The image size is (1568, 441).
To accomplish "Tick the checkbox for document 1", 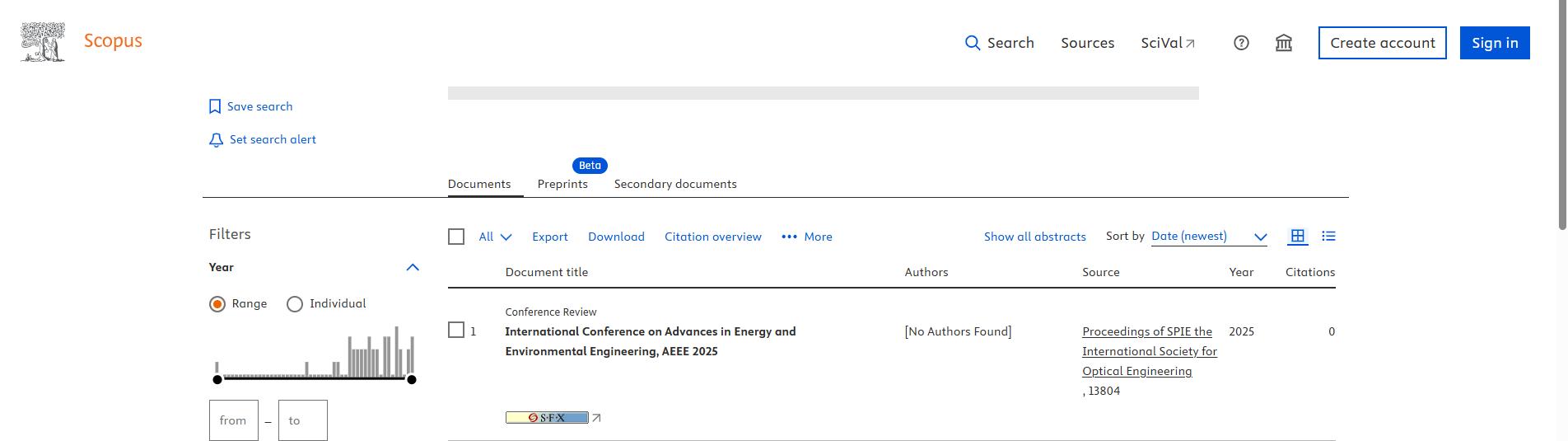I will 456,331.
